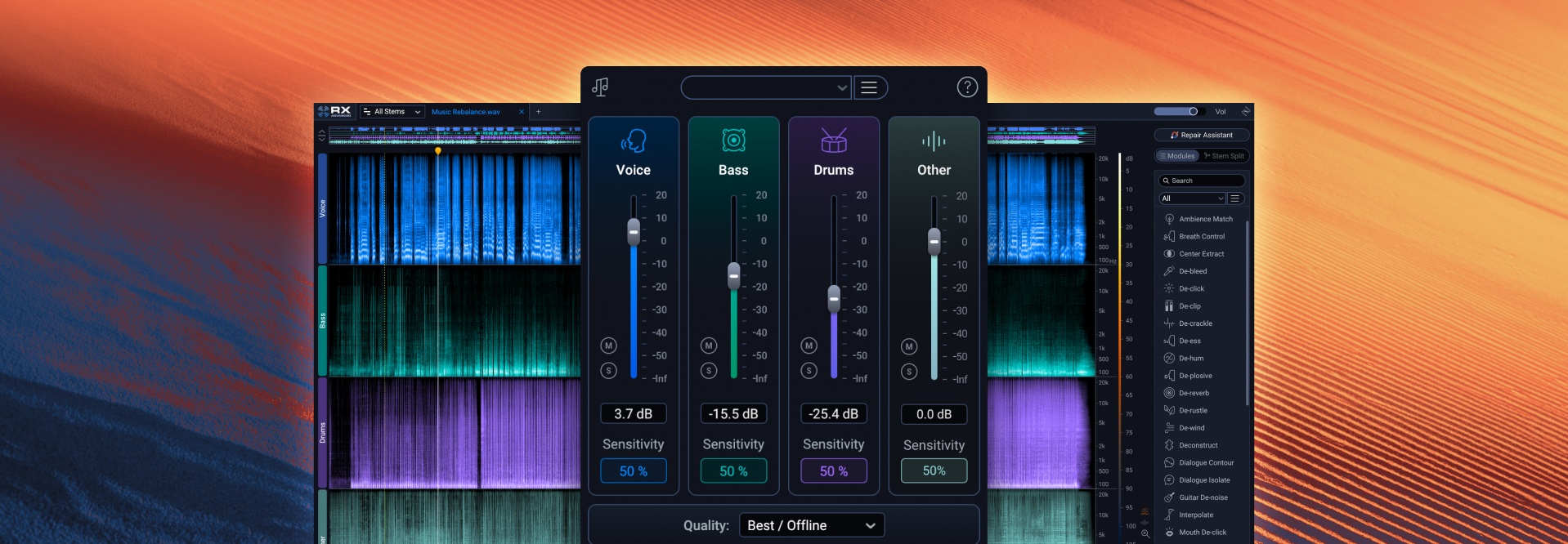This screenshot has height=544, width=1568.
Task: Click the Voice stem head icon
Action: pyautogui.click(x=634, y=141)
